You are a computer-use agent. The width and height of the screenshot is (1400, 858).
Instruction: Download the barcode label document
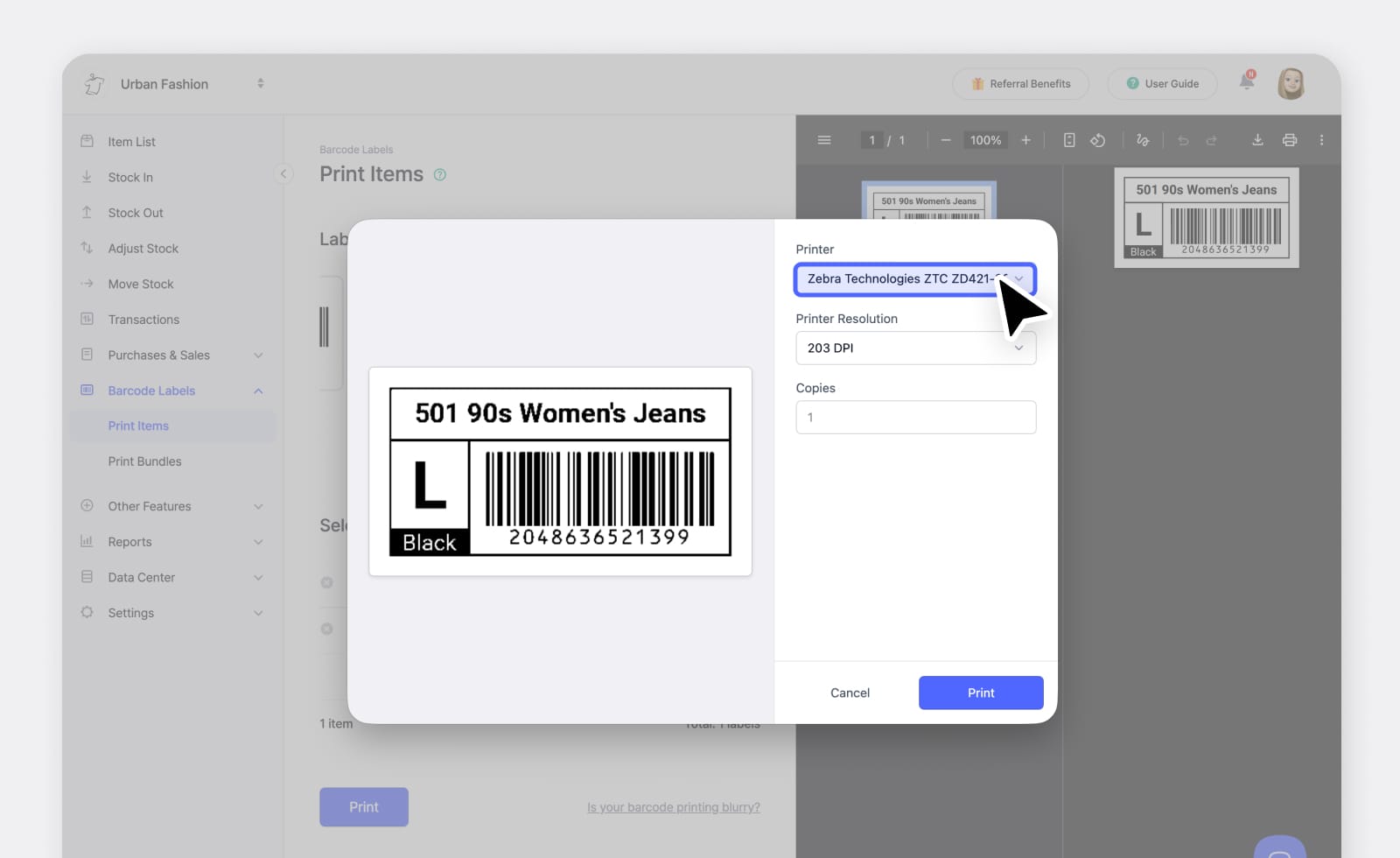1257,139
